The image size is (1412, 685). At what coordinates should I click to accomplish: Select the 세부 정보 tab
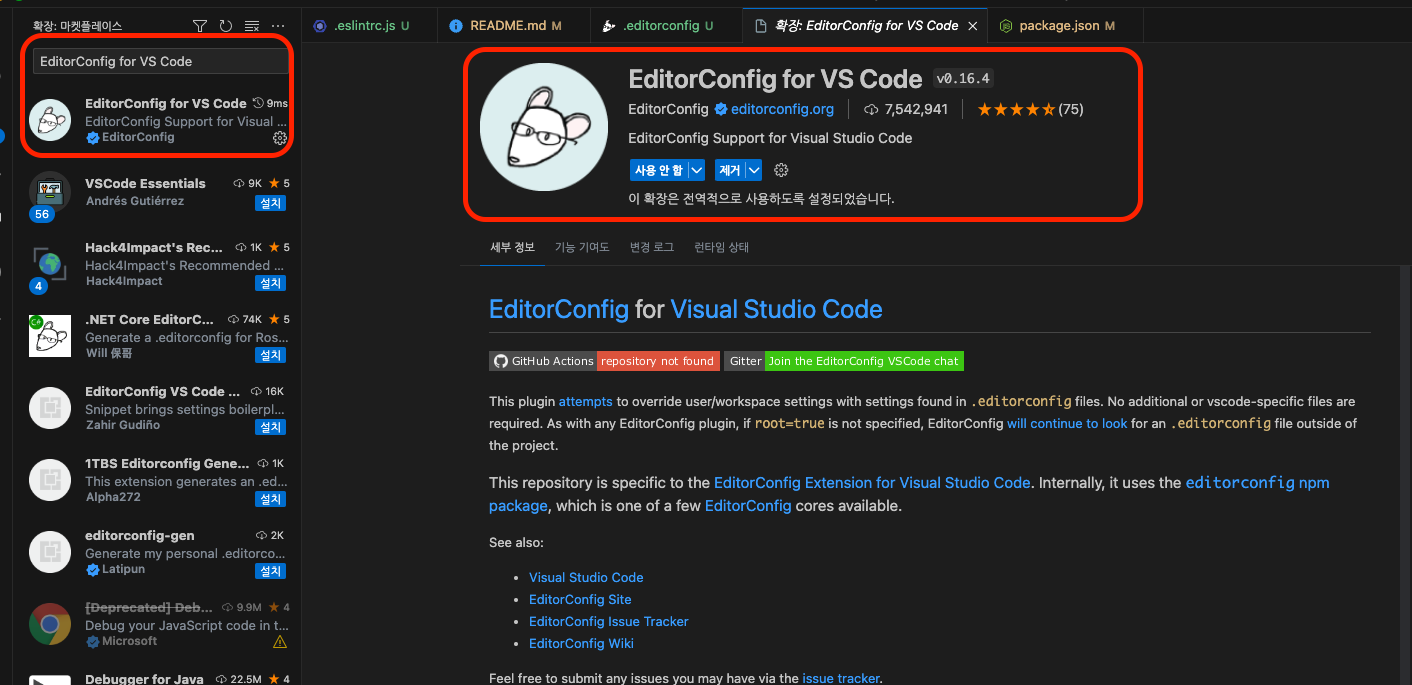click(512, 247)
